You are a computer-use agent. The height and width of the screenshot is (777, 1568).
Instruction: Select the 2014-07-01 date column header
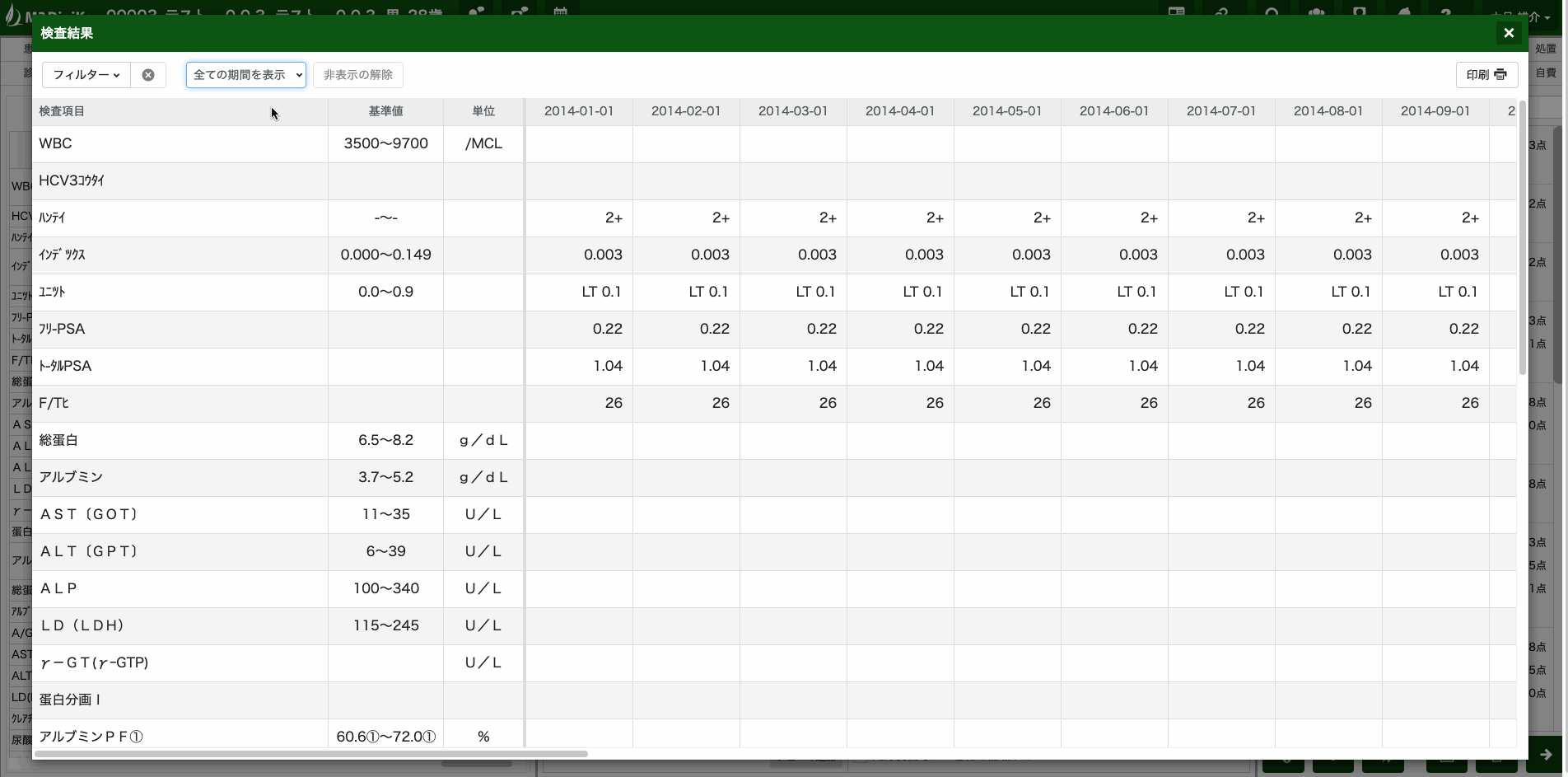point(1221,111)
